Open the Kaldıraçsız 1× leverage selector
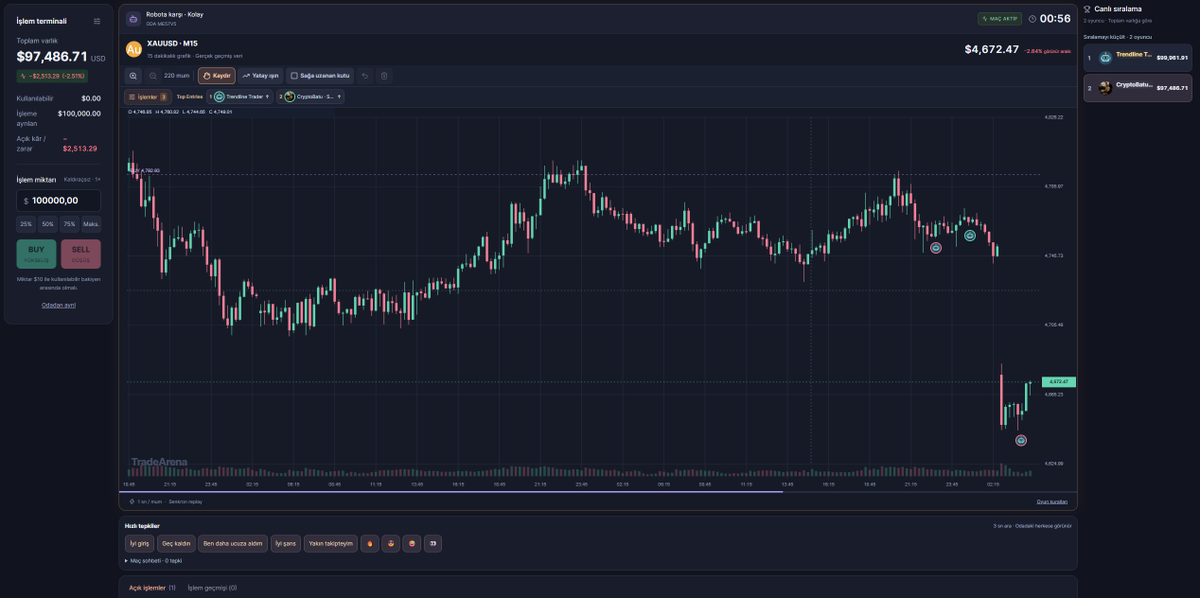1200x598 pixels. 82,179
